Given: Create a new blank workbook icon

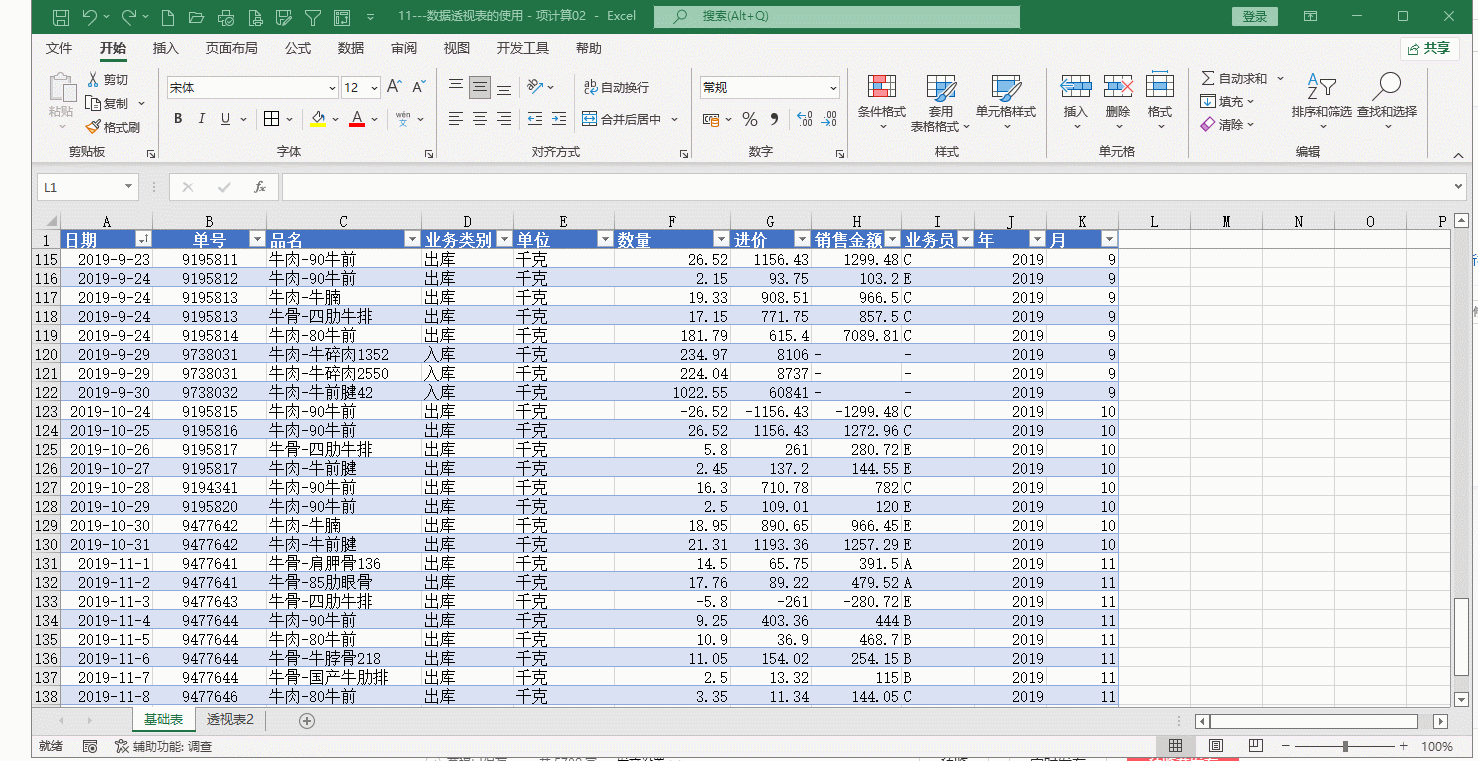Looking at the screenshot, I should (168, 17).
